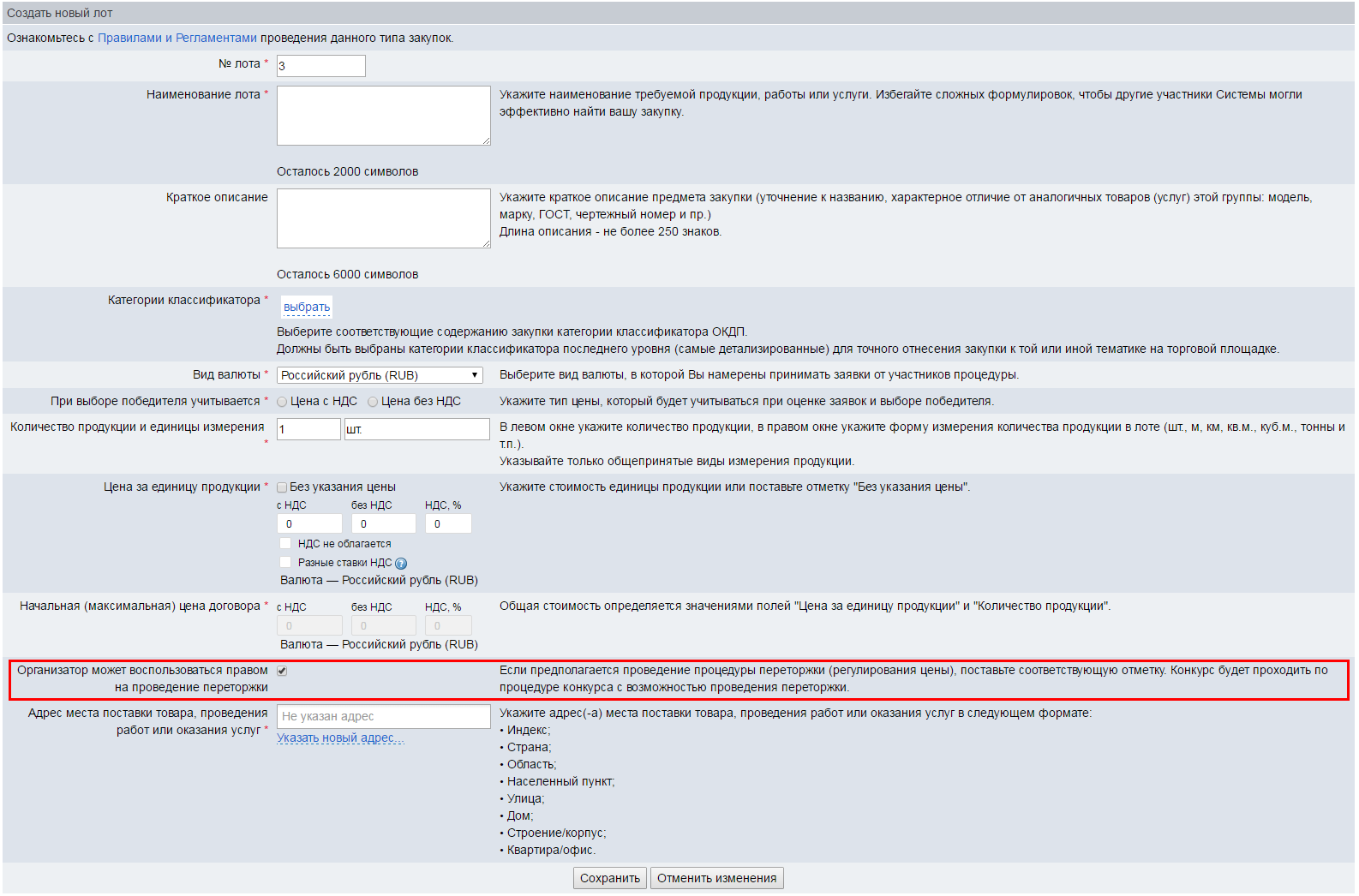
Task: Focus the № лота number field
Action: click(x=320, y=66)
